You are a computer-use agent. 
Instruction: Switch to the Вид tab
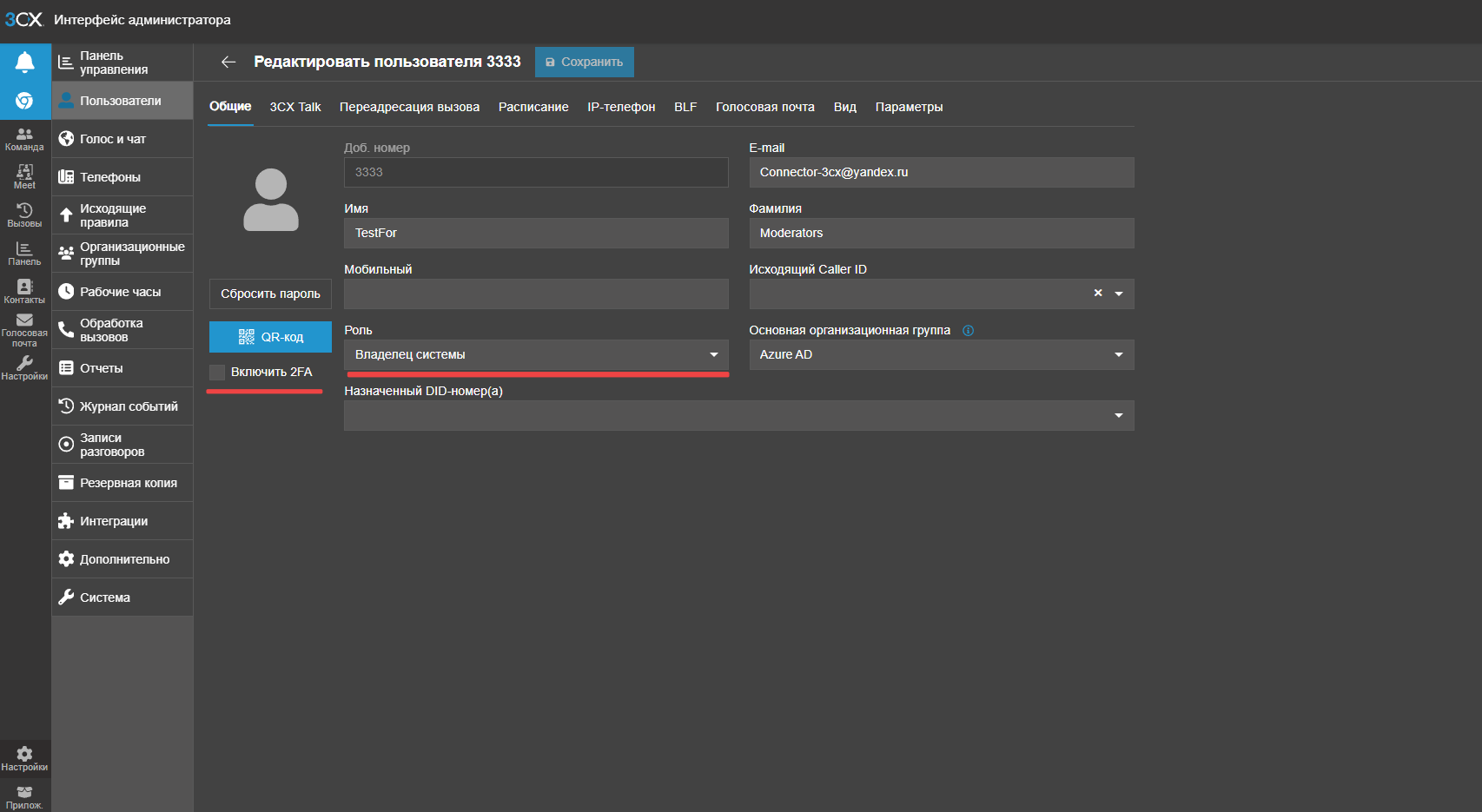click(845, 107)
